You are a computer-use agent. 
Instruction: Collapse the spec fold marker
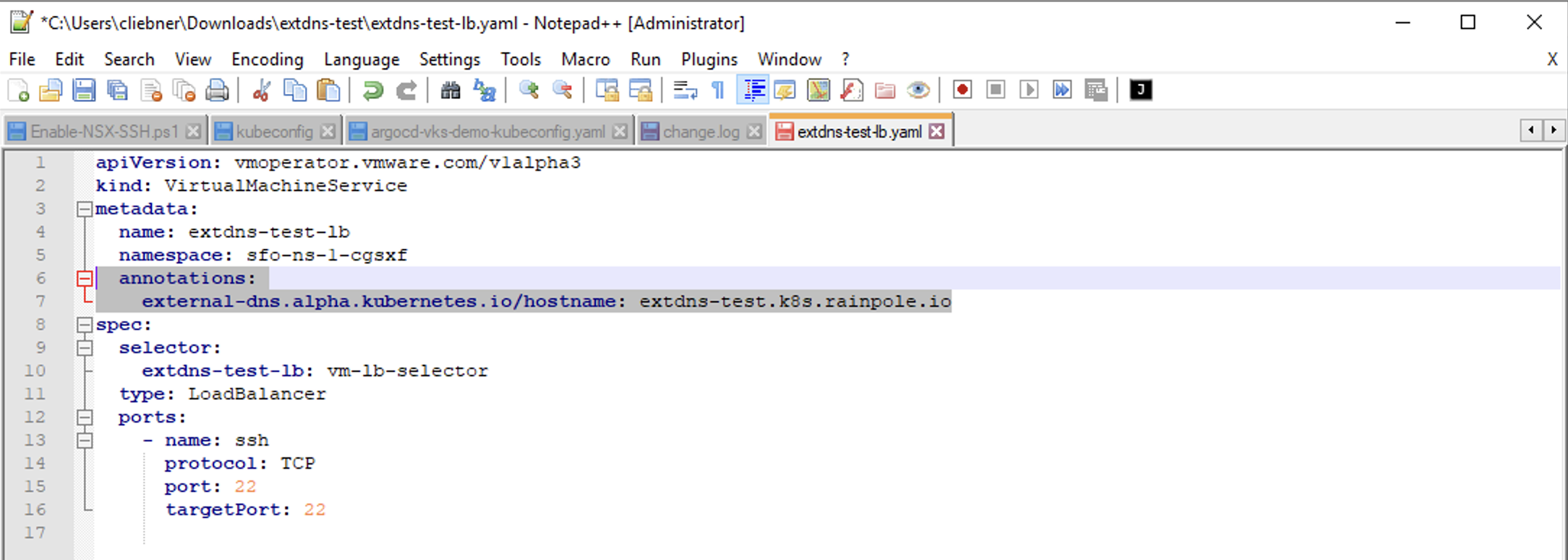coord(85,325)
